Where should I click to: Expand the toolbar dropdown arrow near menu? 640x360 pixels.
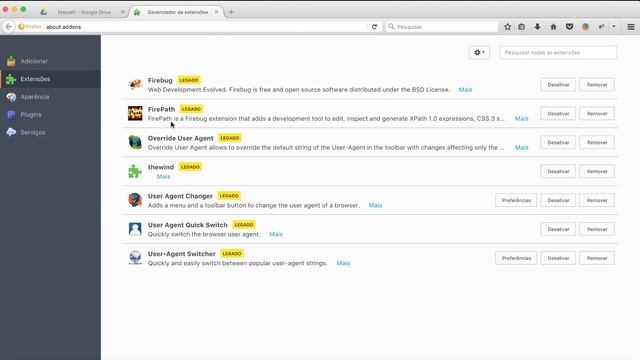tap(613, 27)
